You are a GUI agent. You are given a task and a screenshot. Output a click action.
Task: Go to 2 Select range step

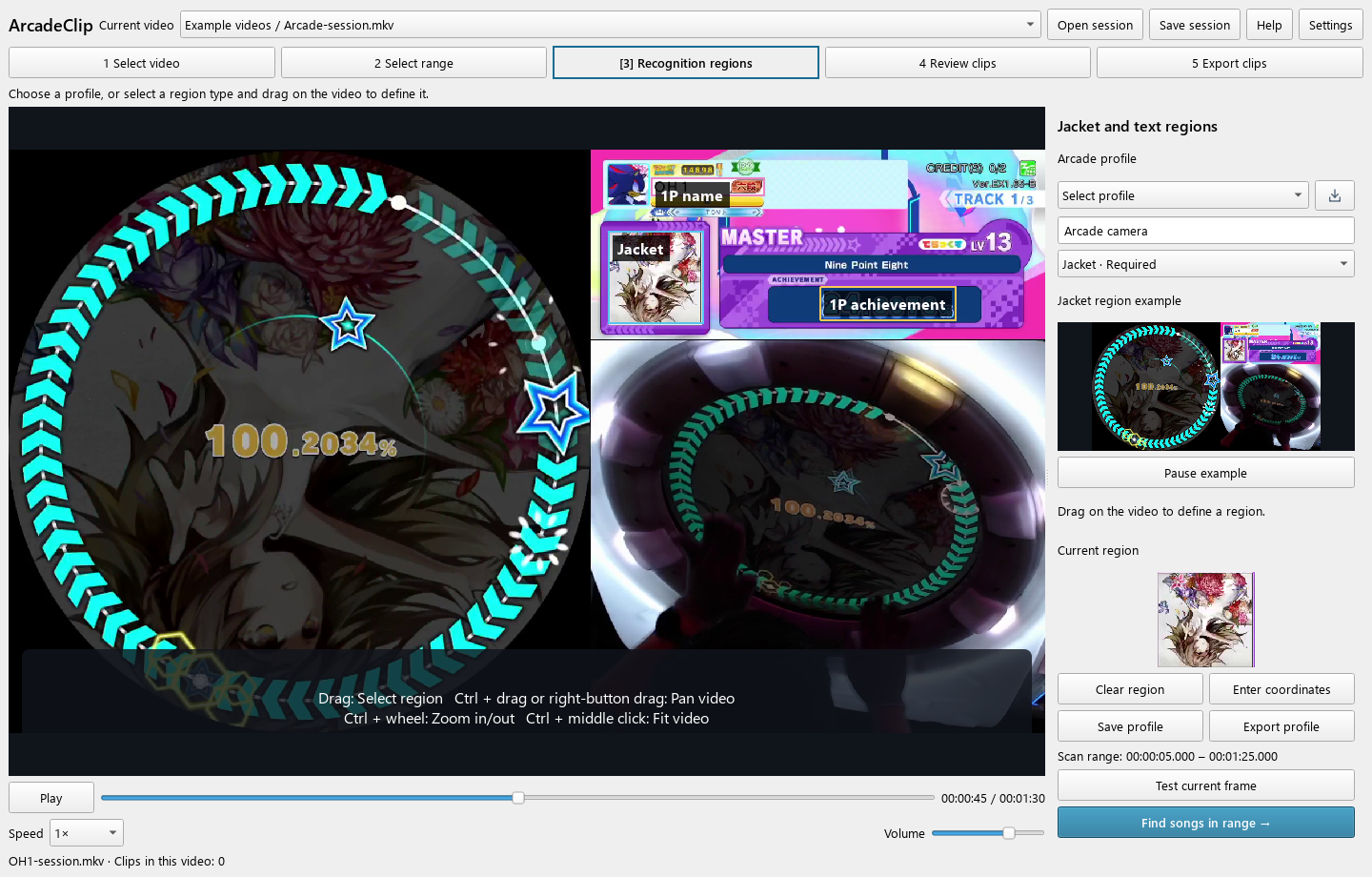(414, 63)
